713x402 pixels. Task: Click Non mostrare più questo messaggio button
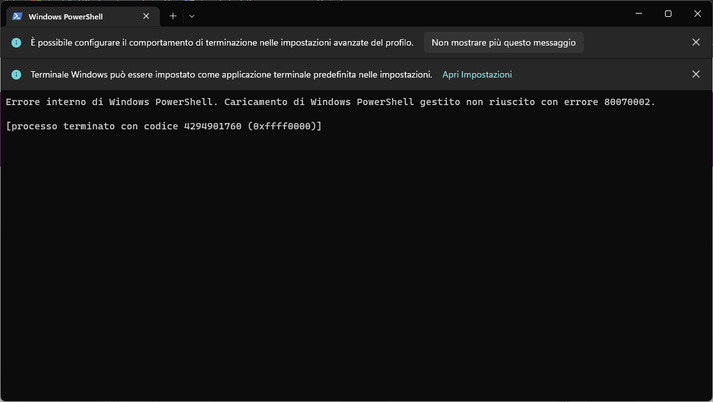pyautogui.click(x=503, y=43)
